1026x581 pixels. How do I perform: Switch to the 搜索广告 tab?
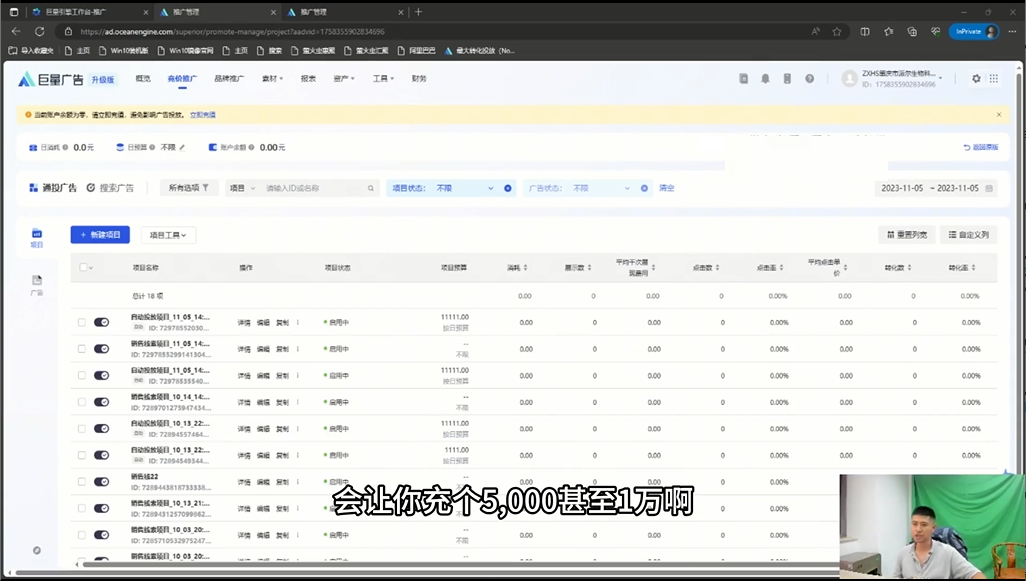(110, 188)
